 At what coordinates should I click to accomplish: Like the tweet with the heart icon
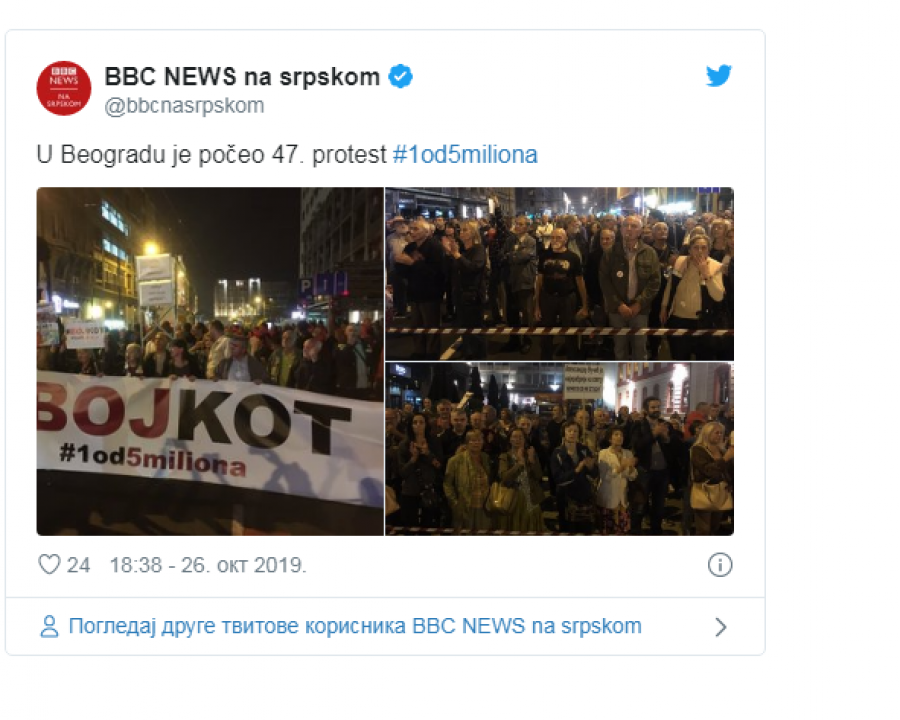pos(49,565)
